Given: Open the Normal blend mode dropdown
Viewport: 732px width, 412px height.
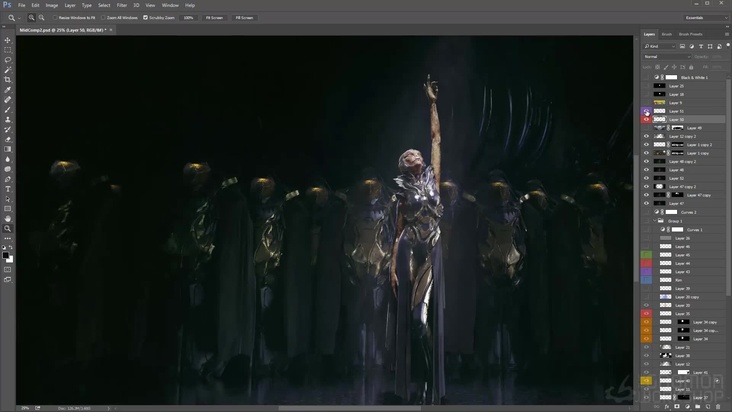Looking at the screenshot, I should click(665, 56).
